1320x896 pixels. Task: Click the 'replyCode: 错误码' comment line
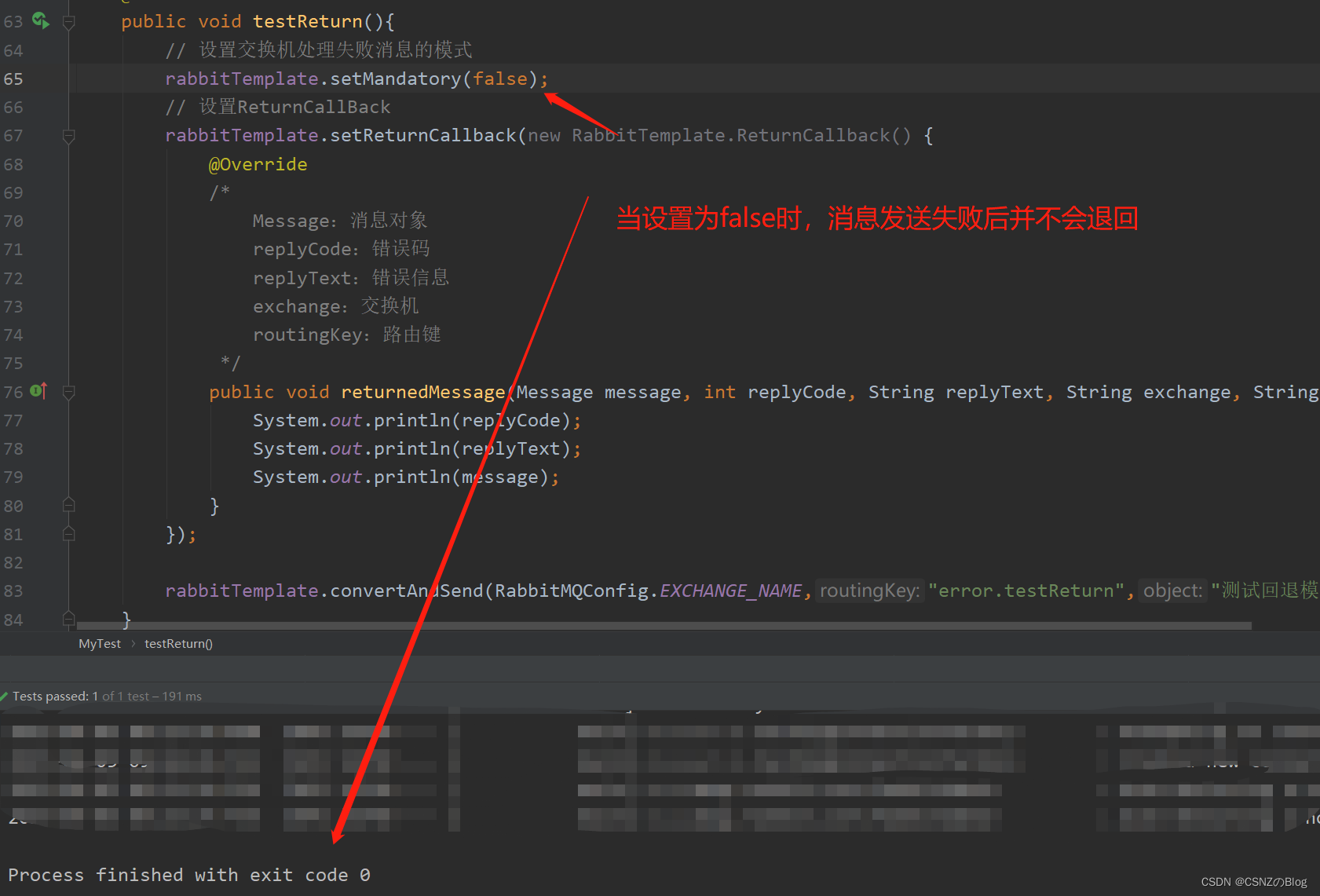341,249
